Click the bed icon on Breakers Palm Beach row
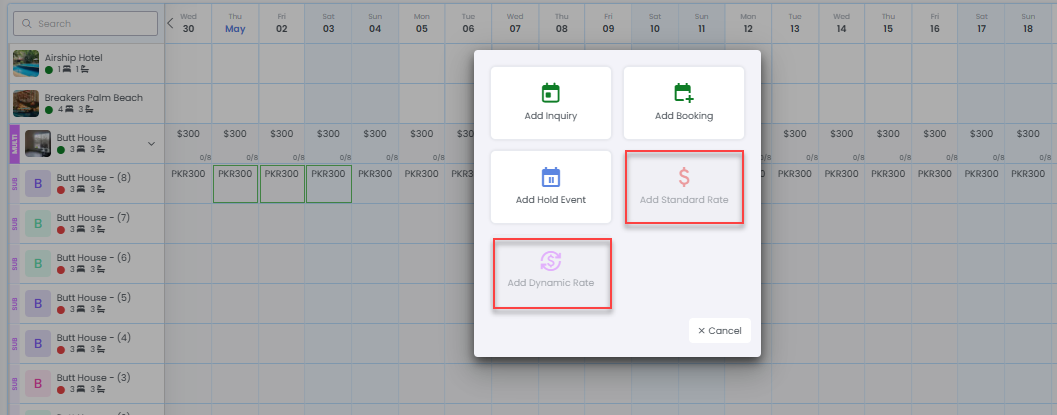This screenshot has width=1057, height=415. (x=67, y=110)
